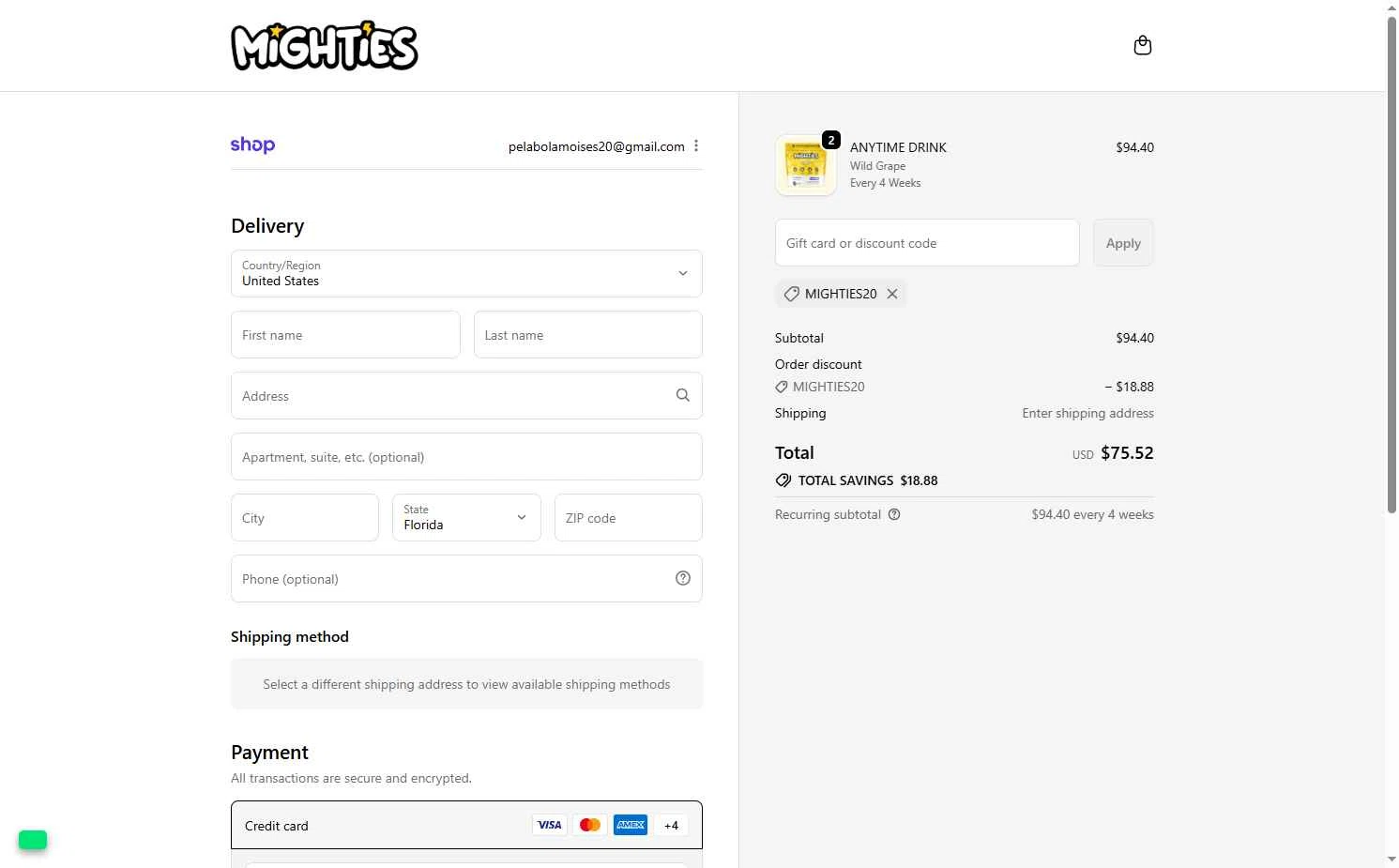The width and height of the screenshot is (1399, 868).
Task: Click the American Express icon
Action: (x=631, y=825)
